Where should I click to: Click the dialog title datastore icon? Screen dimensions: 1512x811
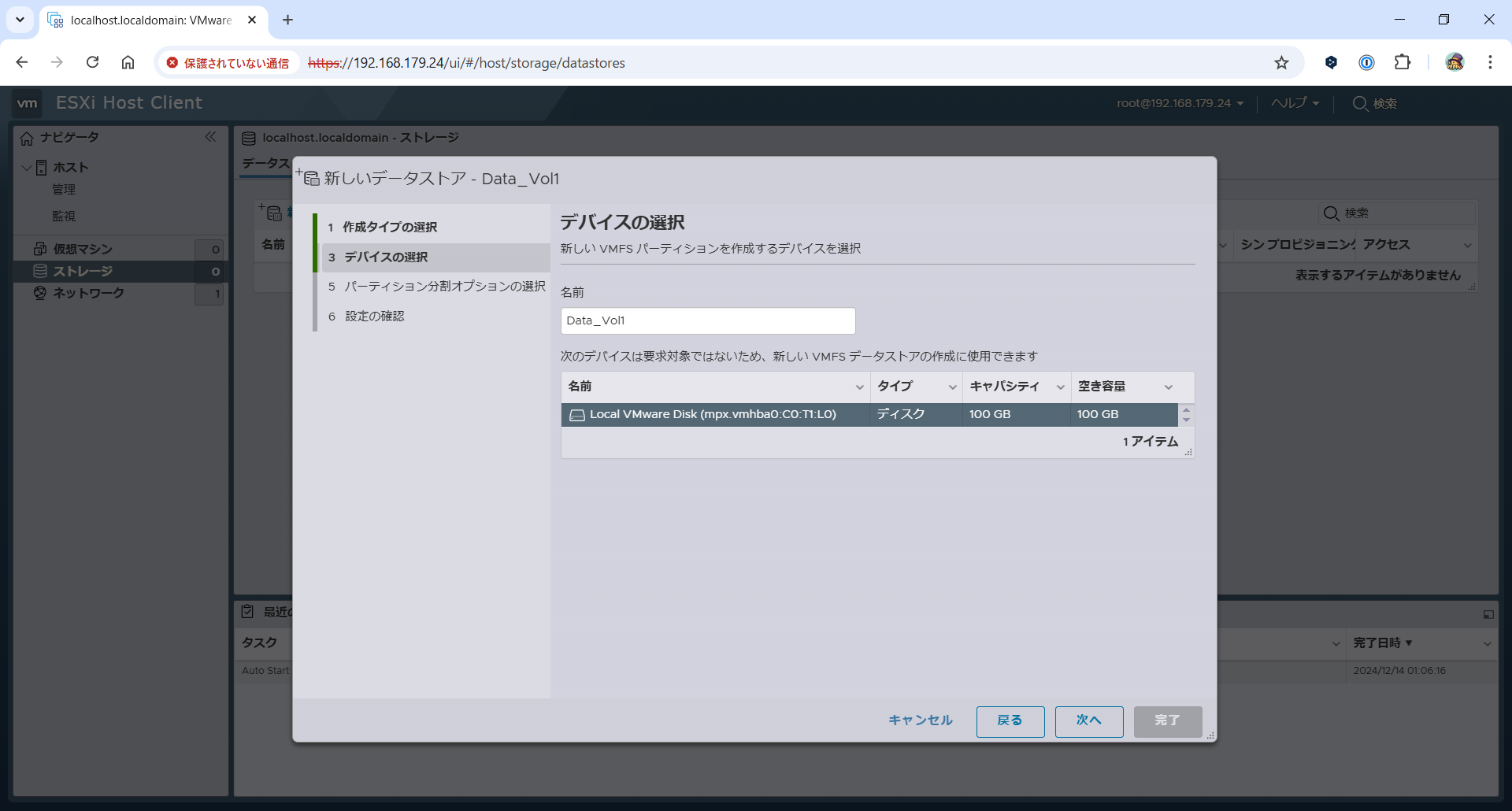[x=309, y=177]
